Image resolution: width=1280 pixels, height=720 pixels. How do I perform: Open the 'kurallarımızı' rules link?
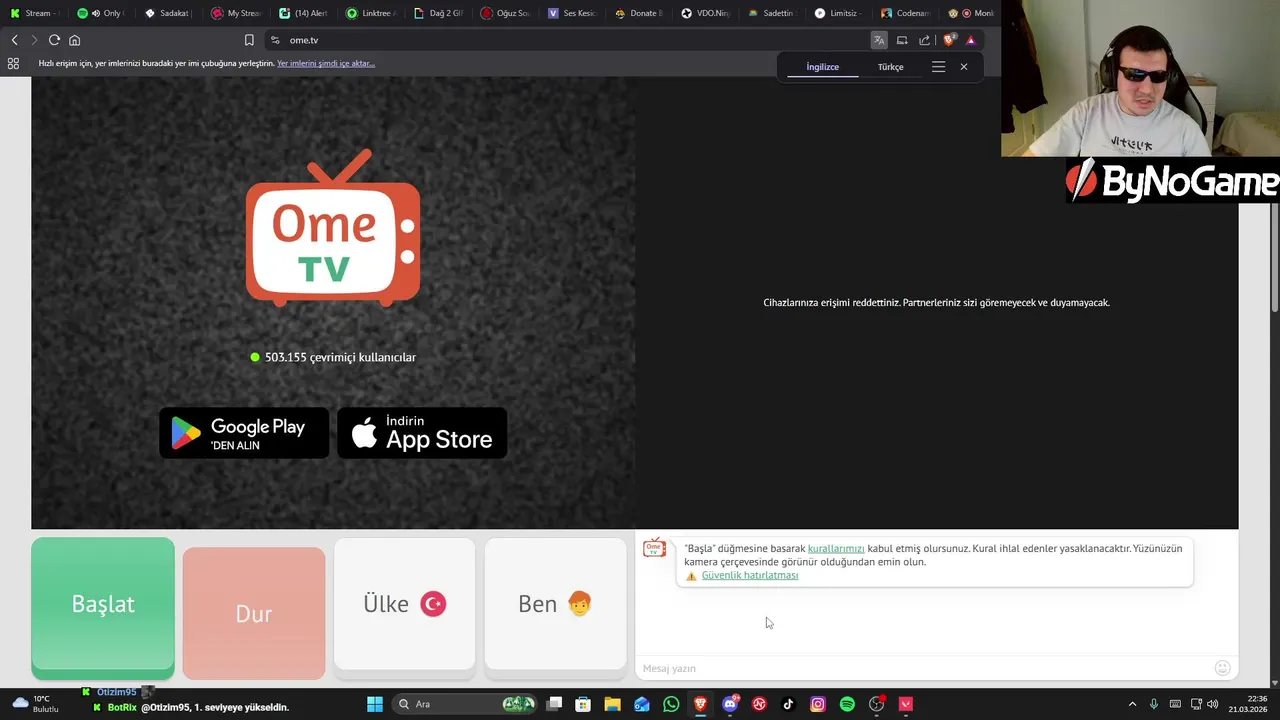(836, 548)
